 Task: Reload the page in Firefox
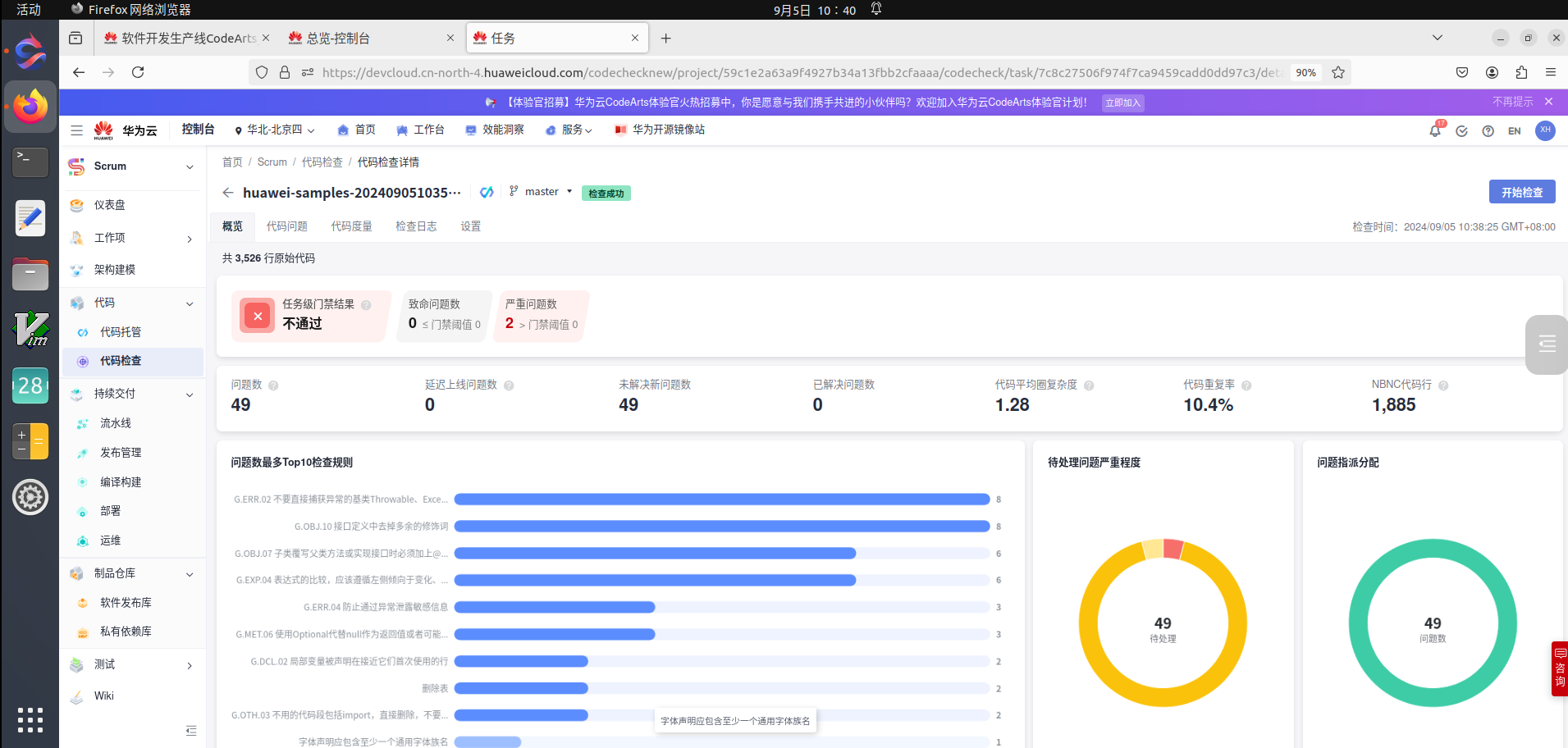138,72
